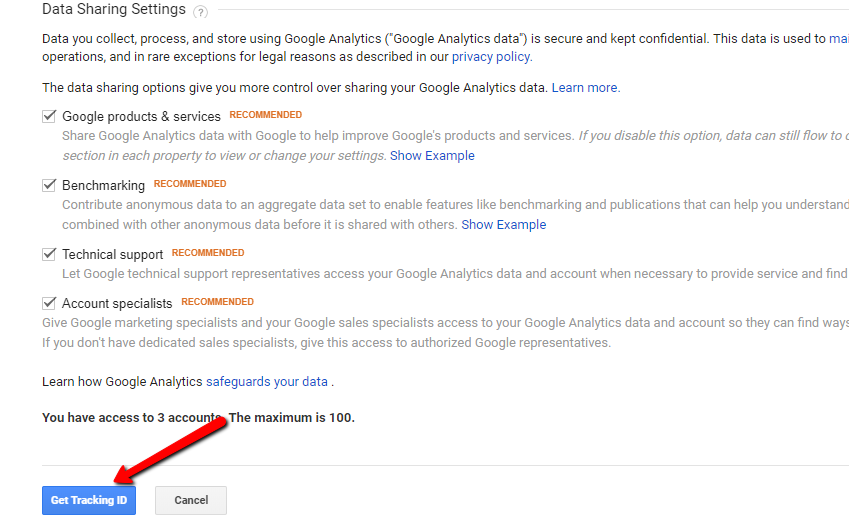Disable the Technical support checkbox
Viewport: 849px width, 527px height.
49,254
